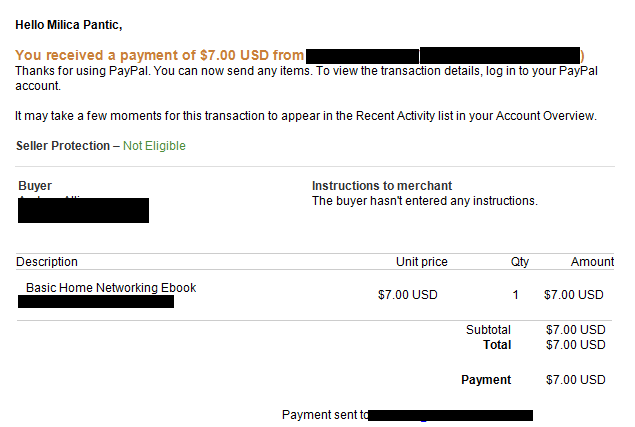
Task: Click the redacted item number under ebook
Action: click(96, 301)
